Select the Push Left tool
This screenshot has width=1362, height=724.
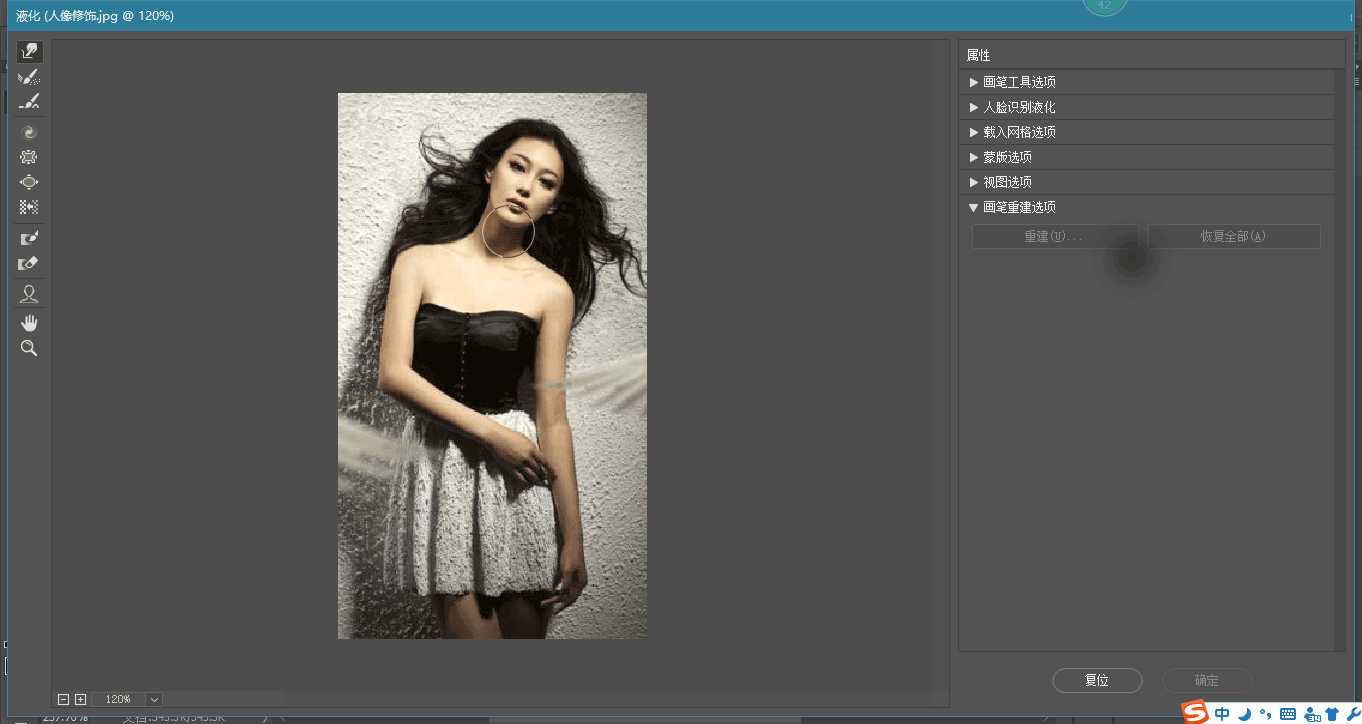29,206
